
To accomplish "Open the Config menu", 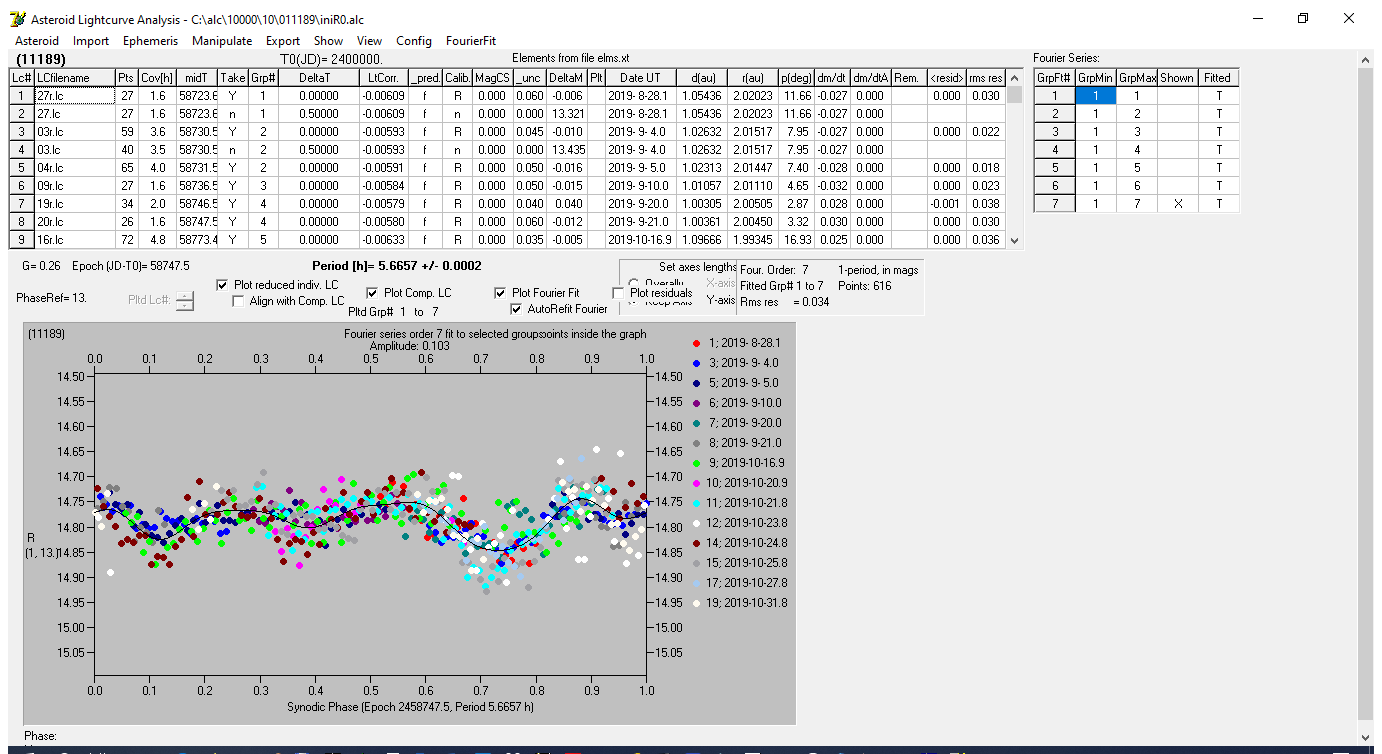I will (x=414, y=41).
